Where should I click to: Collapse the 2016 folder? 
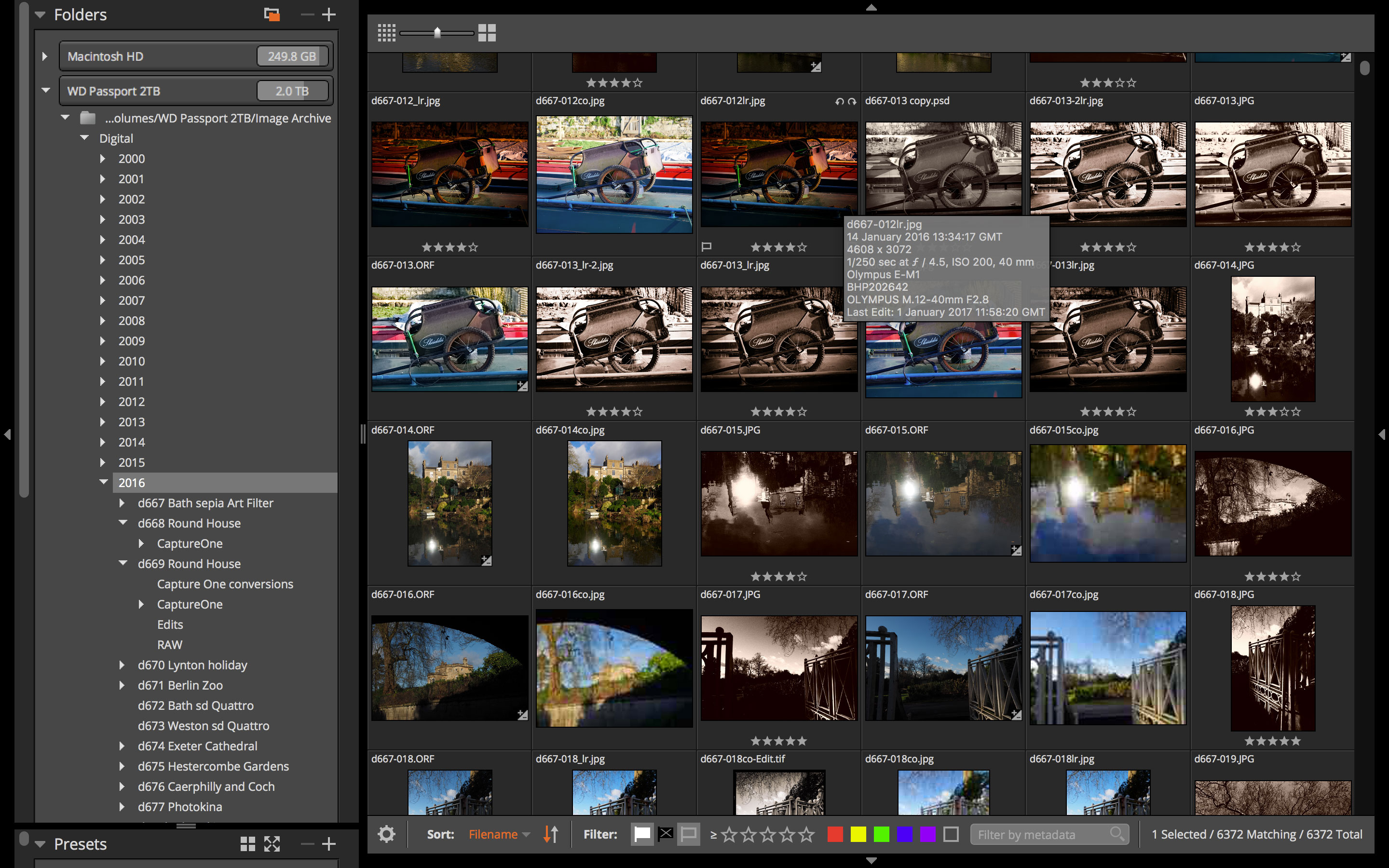[104, 482]
